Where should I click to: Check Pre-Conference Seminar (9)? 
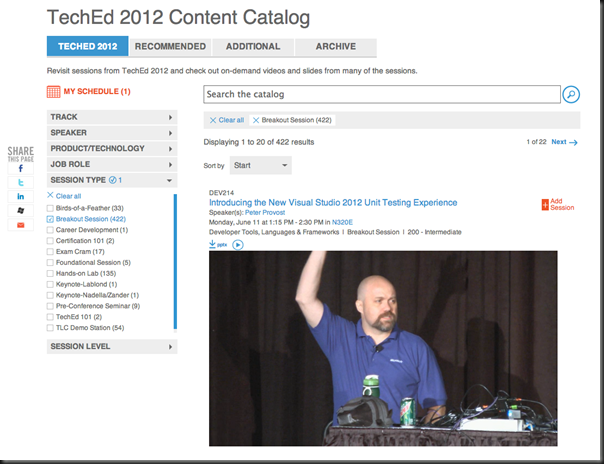(x=50, y=306)
